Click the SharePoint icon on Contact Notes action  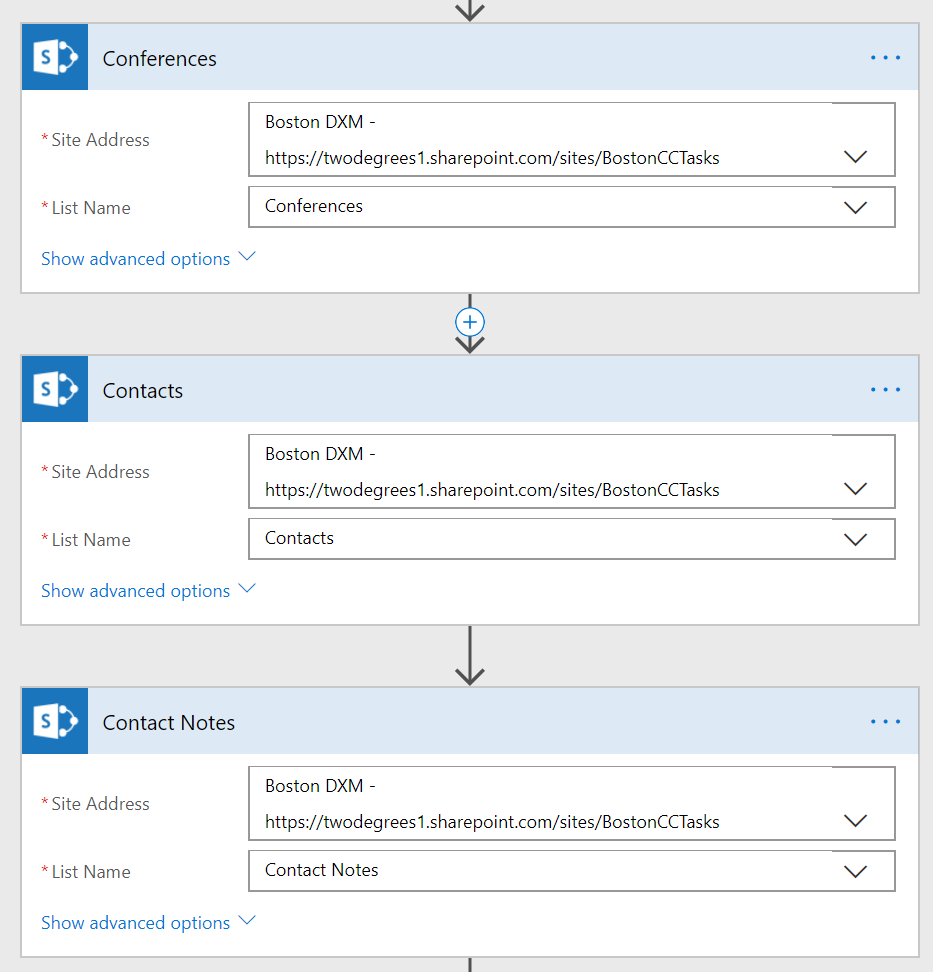[x=54, y=721]
